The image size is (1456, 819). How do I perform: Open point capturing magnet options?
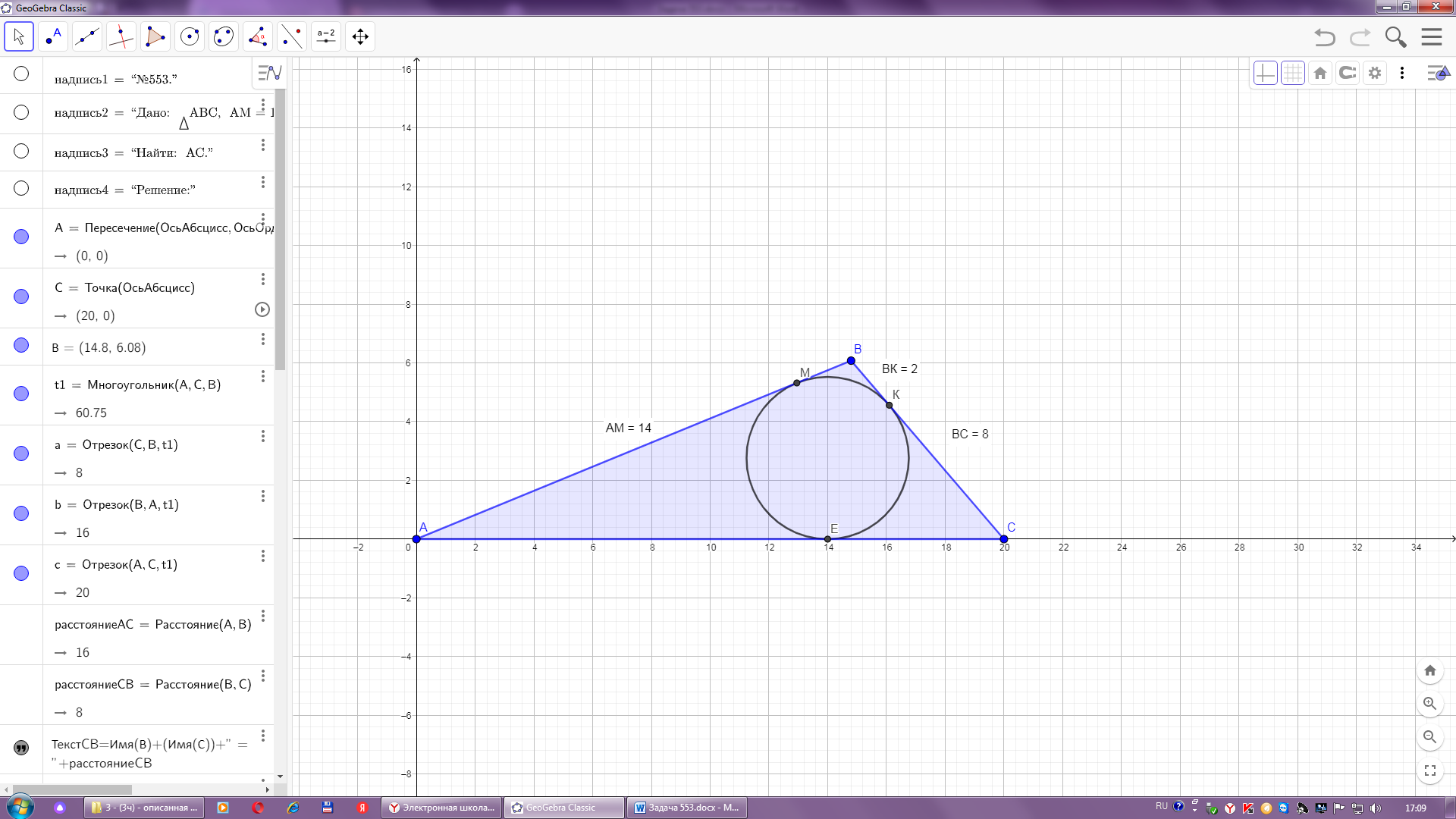point(1348,73)
